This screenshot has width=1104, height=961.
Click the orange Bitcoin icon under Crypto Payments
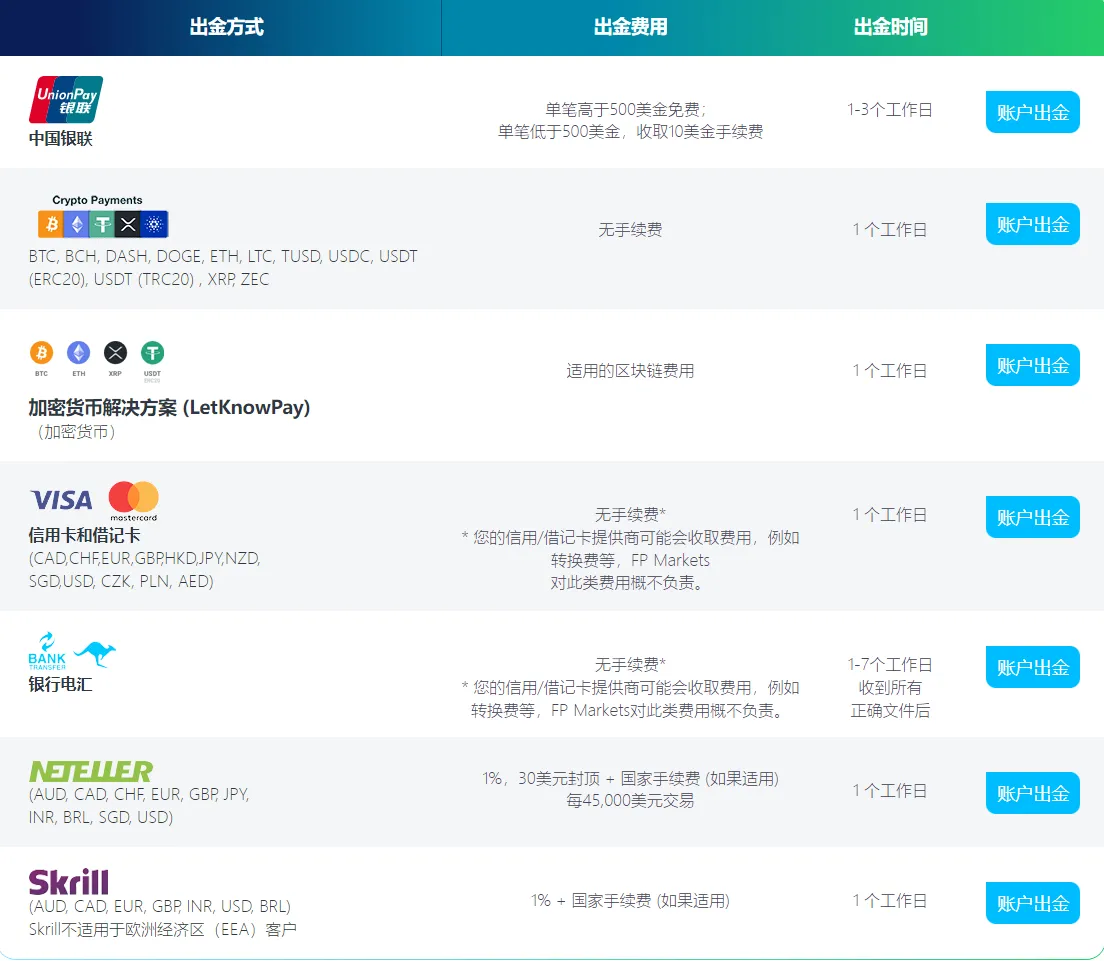(51, 225)
